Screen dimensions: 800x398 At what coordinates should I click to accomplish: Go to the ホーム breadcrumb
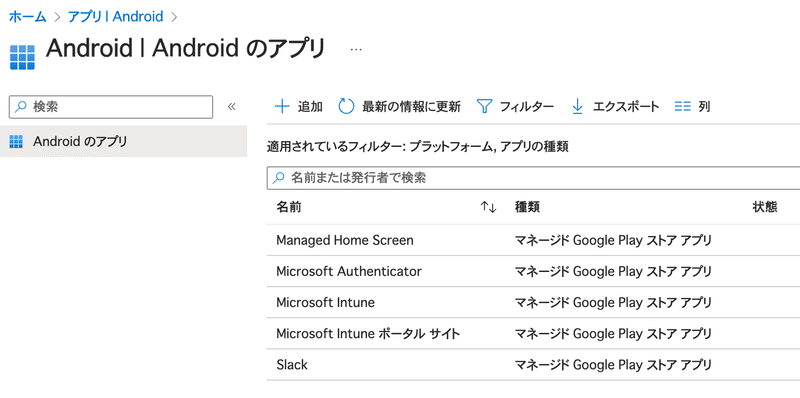click(x=28, y=16)
